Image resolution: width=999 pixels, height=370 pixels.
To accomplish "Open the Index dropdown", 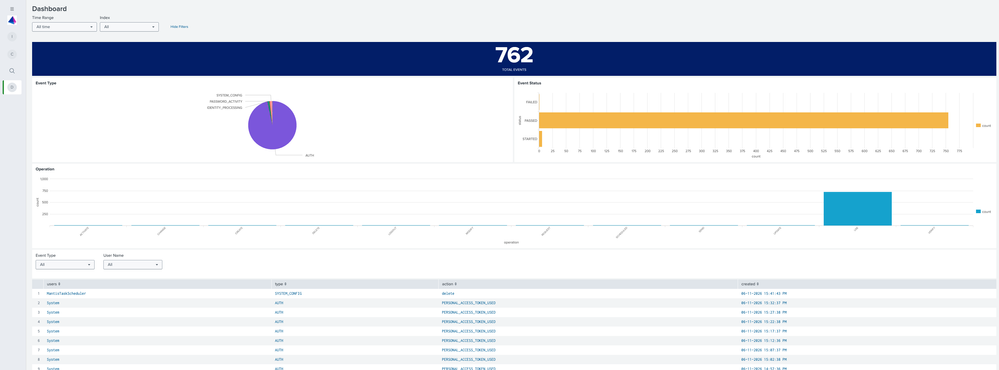I will 129,27.
